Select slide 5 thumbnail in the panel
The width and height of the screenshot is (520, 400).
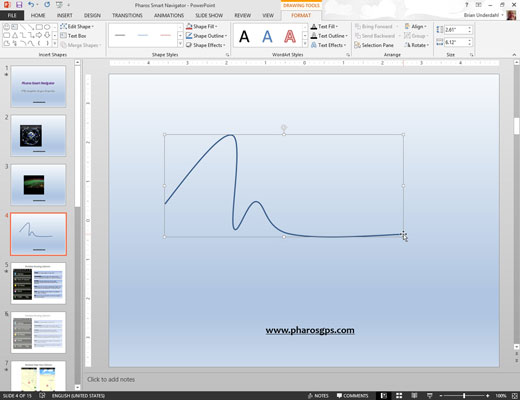38,283
